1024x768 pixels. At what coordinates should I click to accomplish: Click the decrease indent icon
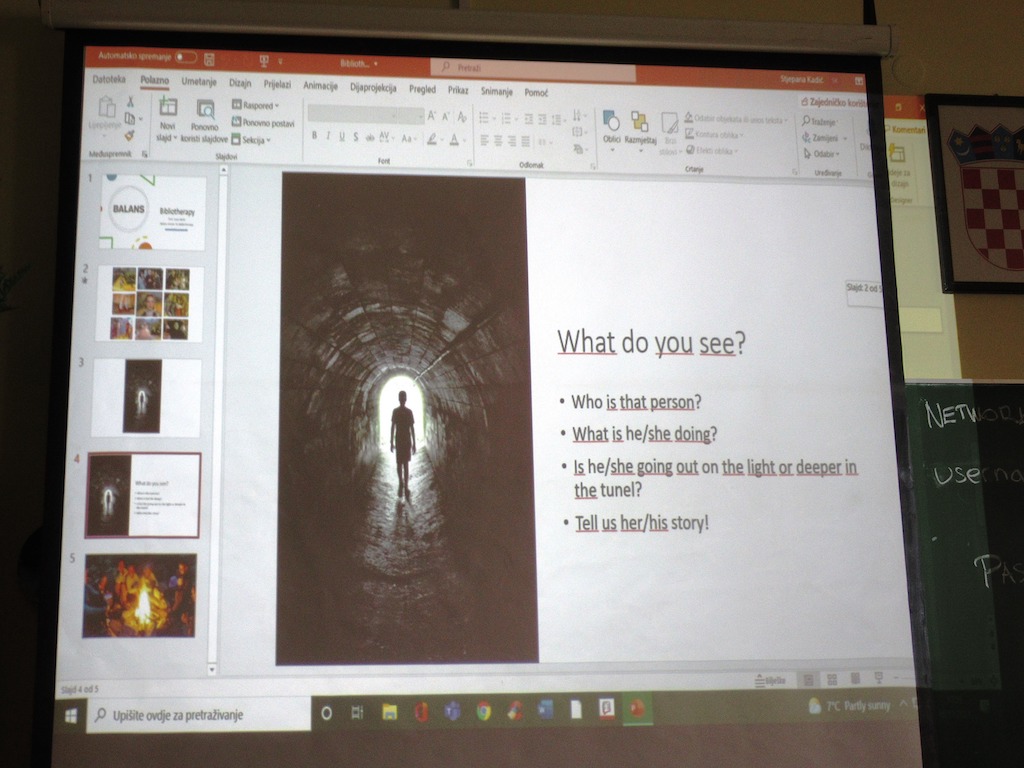528,119
